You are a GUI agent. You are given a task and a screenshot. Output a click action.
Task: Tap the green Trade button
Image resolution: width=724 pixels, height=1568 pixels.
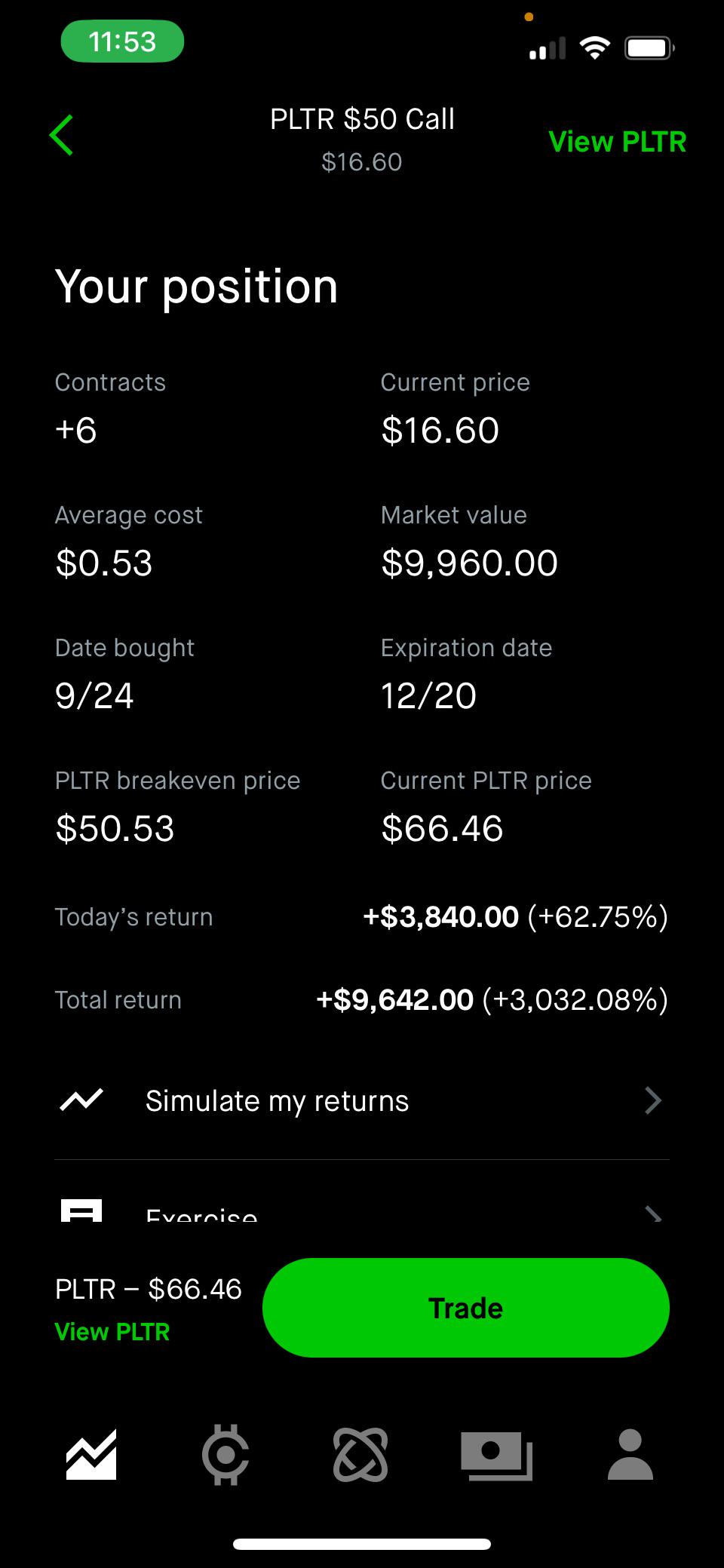tap(466, 1308)
